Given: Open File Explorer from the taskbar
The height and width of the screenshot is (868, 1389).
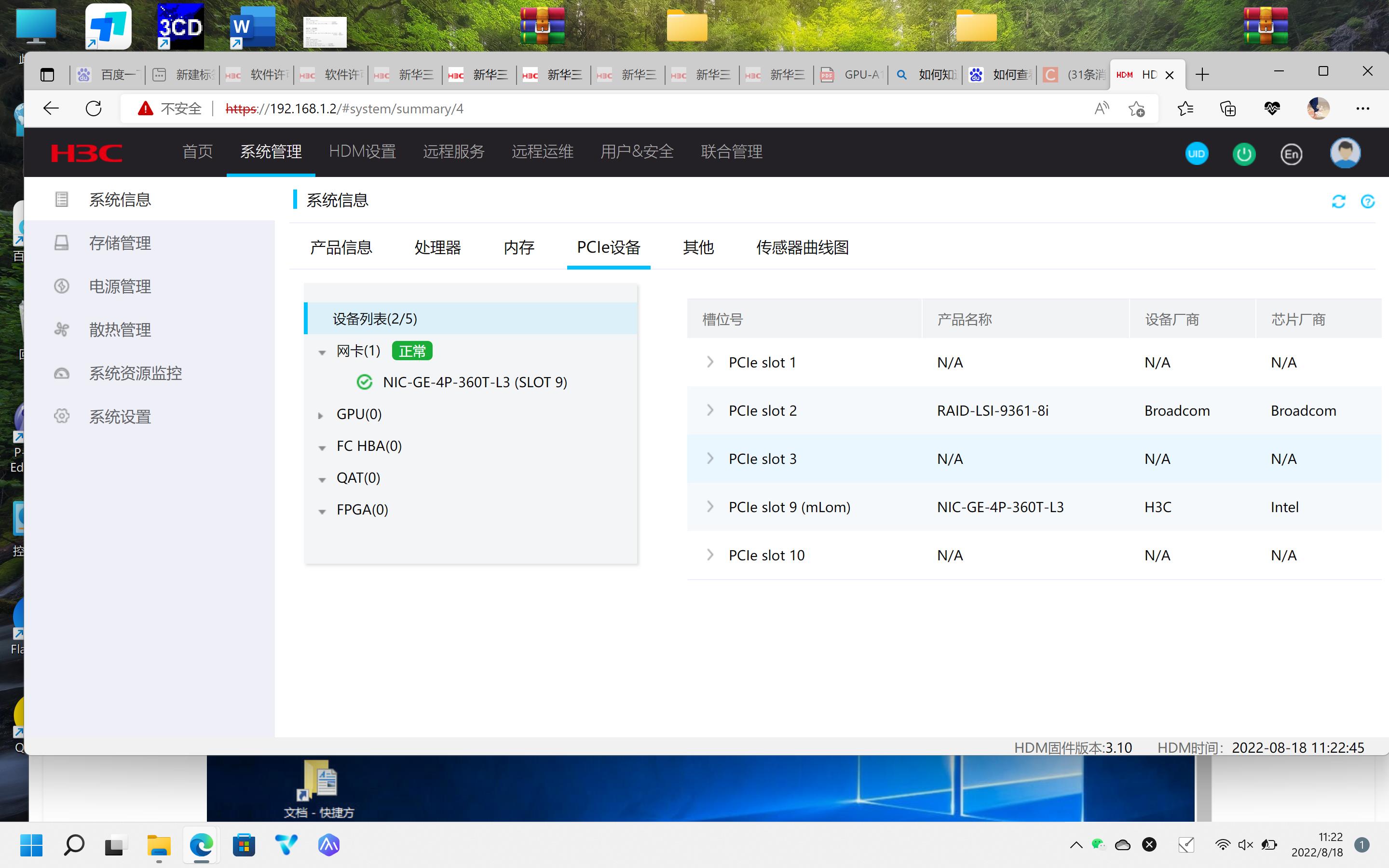Looking at the screenshot, I should point(159,846).
